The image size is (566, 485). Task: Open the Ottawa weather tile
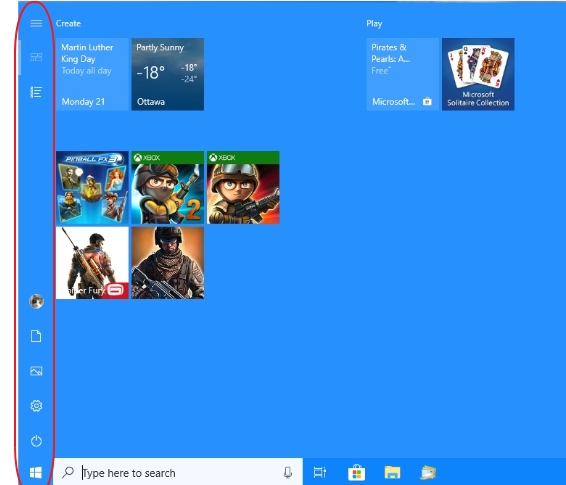pyautogui.click(x=167, y=74)
